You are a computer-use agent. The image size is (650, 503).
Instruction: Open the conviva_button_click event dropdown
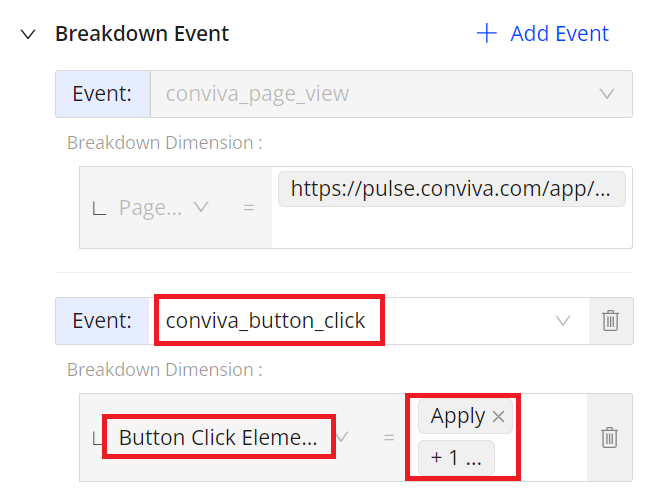[369, 321]
